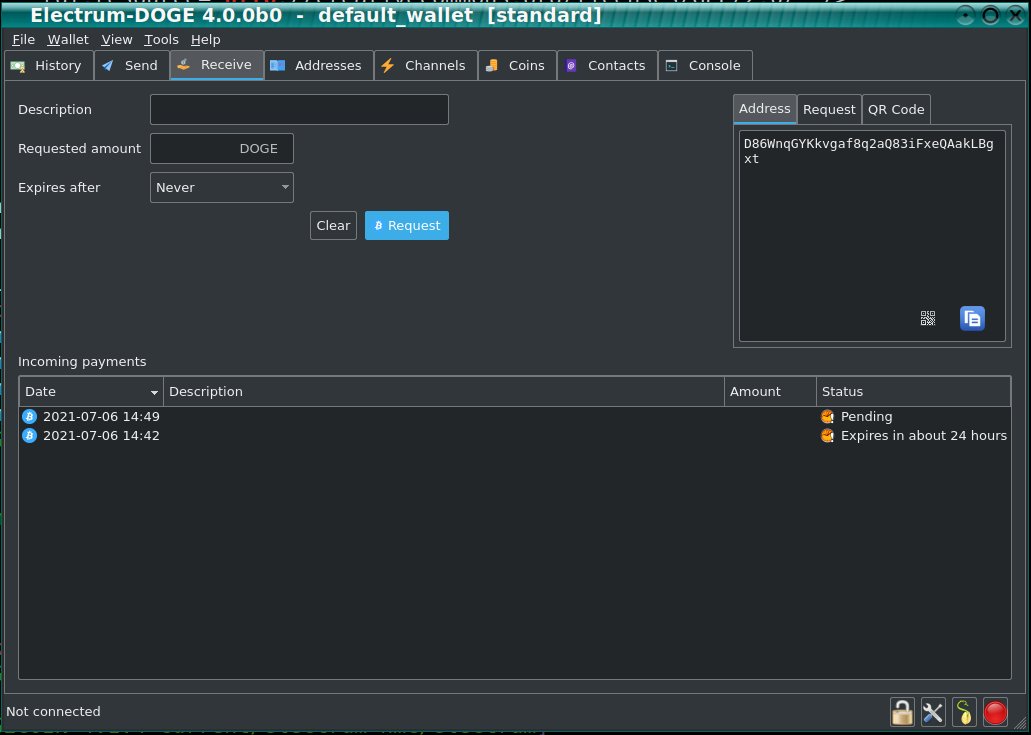
Task: Click the address text beginning D86WnqGYK
Action: coord(868,151)
